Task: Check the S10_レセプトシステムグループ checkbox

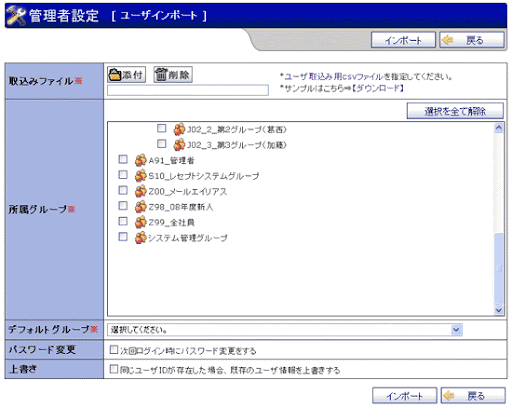Action: 123,175
